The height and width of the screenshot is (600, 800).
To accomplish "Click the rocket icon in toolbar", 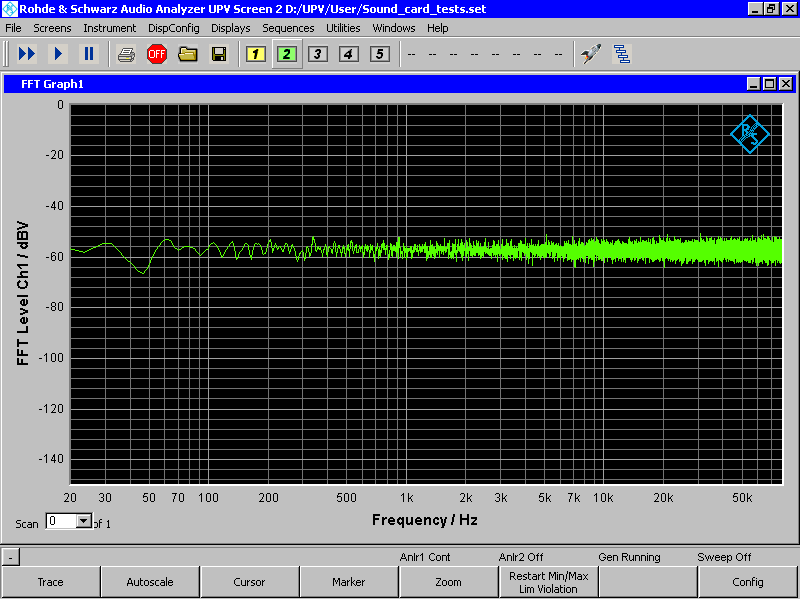I will [591, 54].
